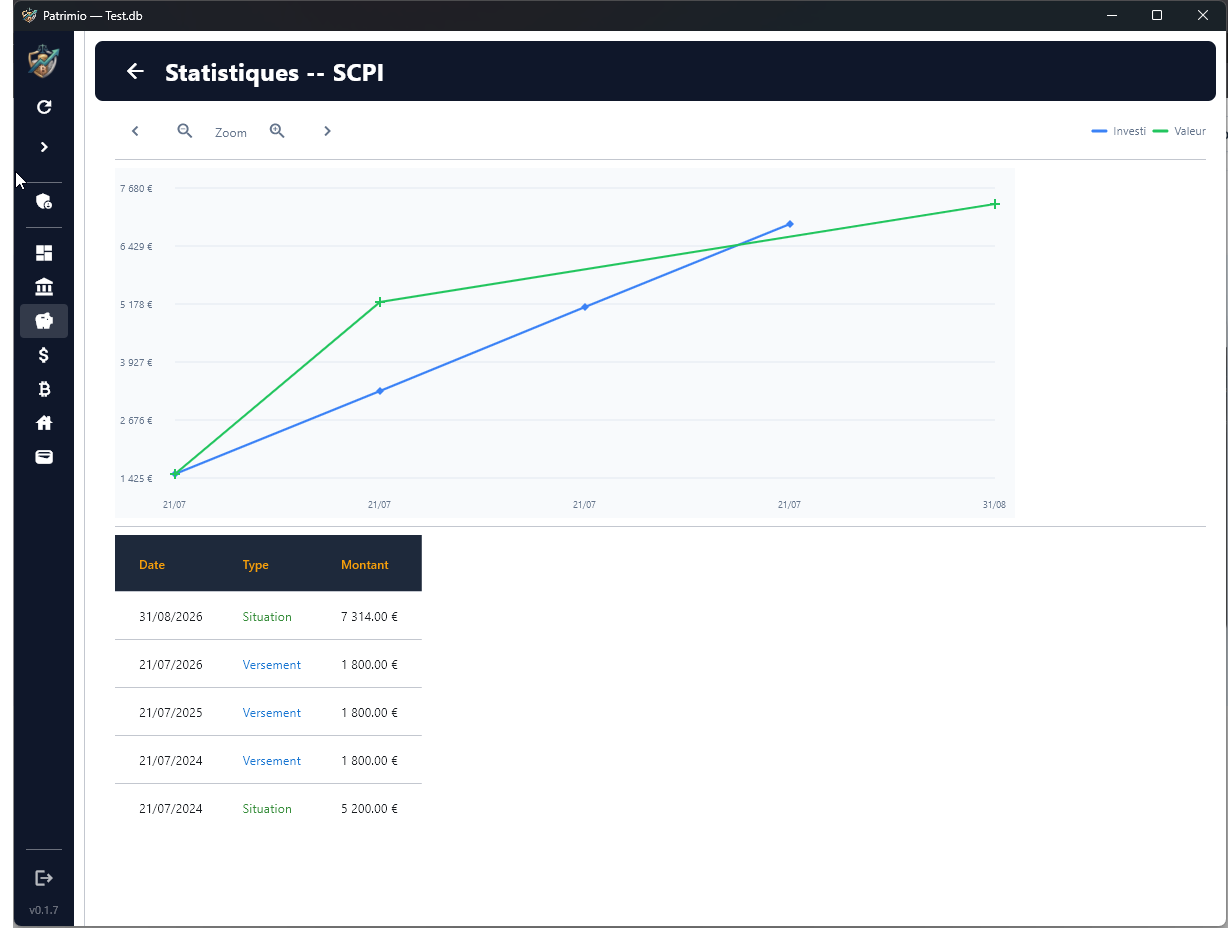The width and height of the screenshot is (1228, 928).
Task: Click the 7 680 € axis label
Action: (137, 188)
